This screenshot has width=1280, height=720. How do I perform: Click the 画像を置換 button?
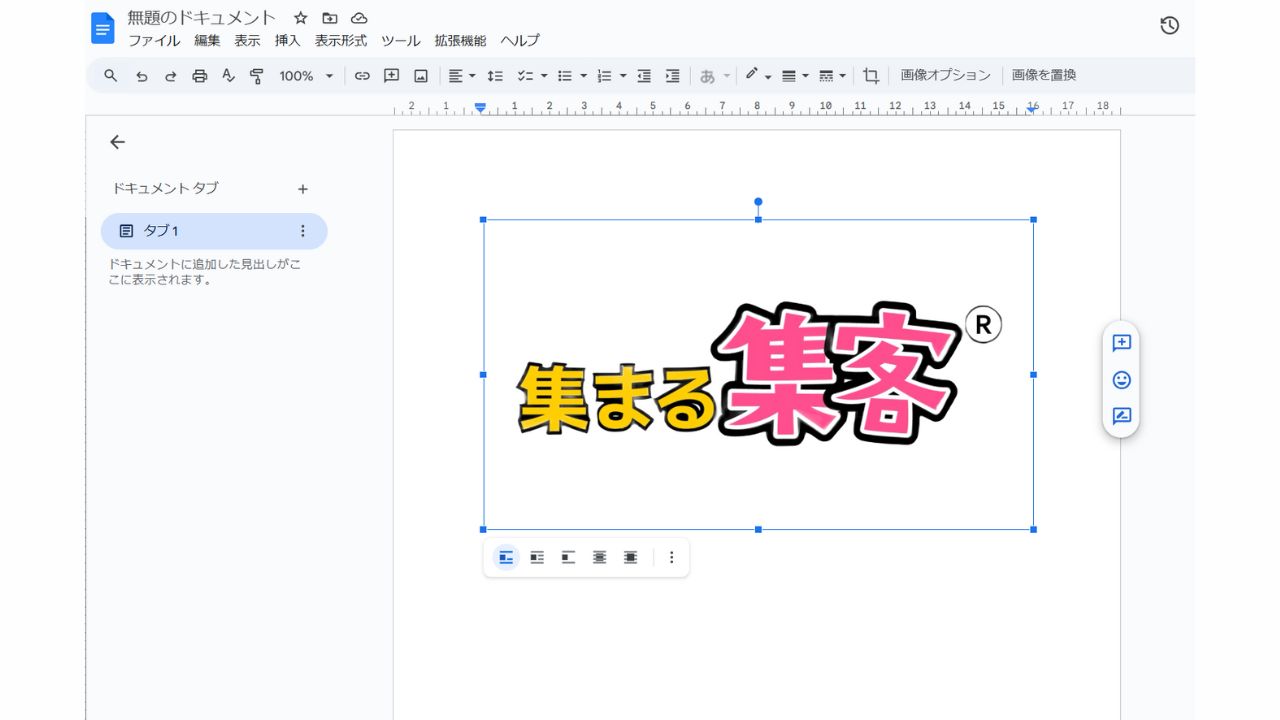[x=1044, y=75]
